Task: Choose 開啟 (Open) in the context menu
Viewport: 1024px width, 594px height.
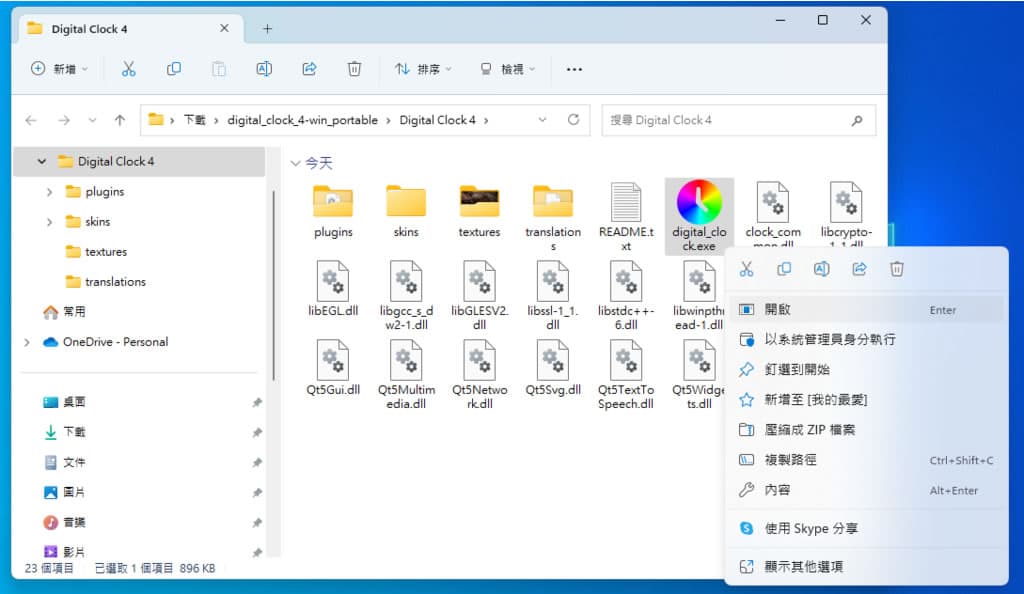Action: (867, 309)
